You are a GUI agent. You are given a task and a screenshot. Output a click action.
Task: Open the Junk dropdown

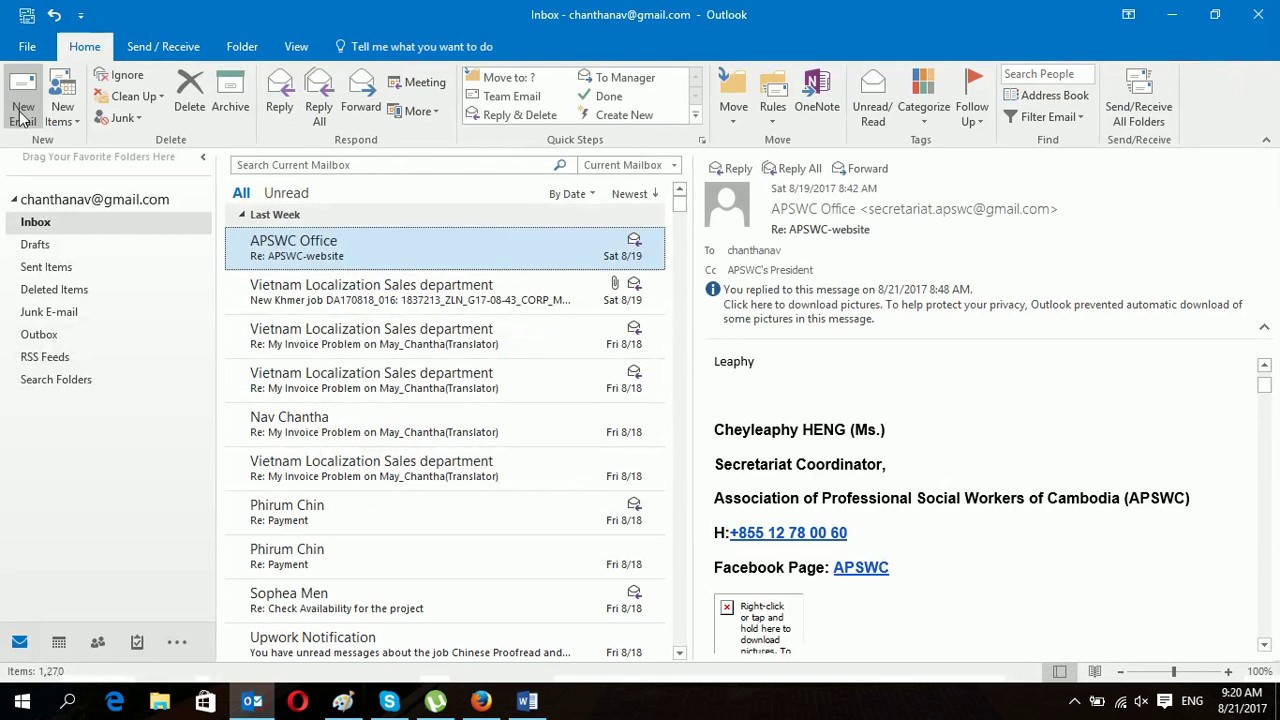(119, 118)
